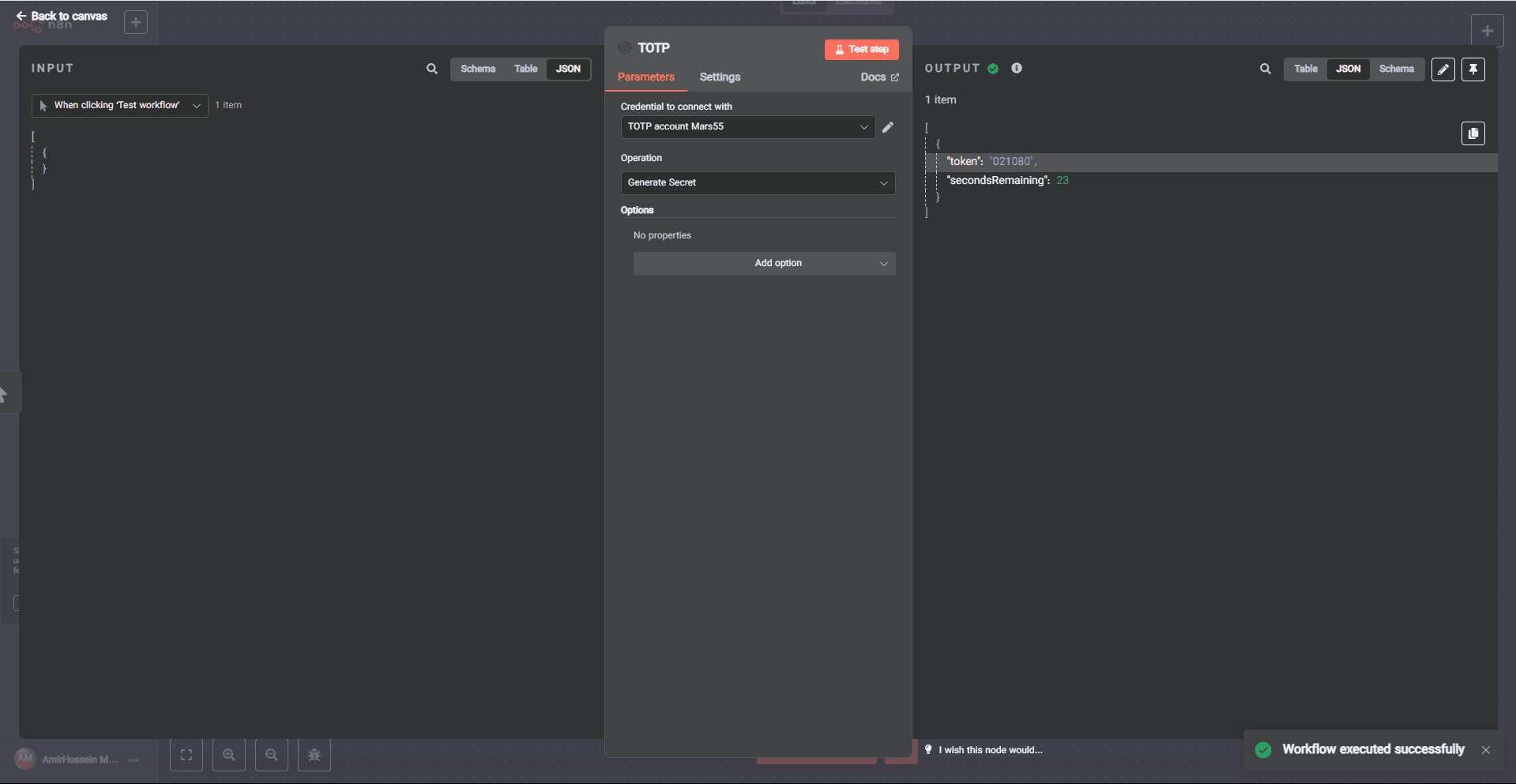Click the green success icon in the toast
The width and height of the screenshot is (1516, 784).
[1263, 750]
